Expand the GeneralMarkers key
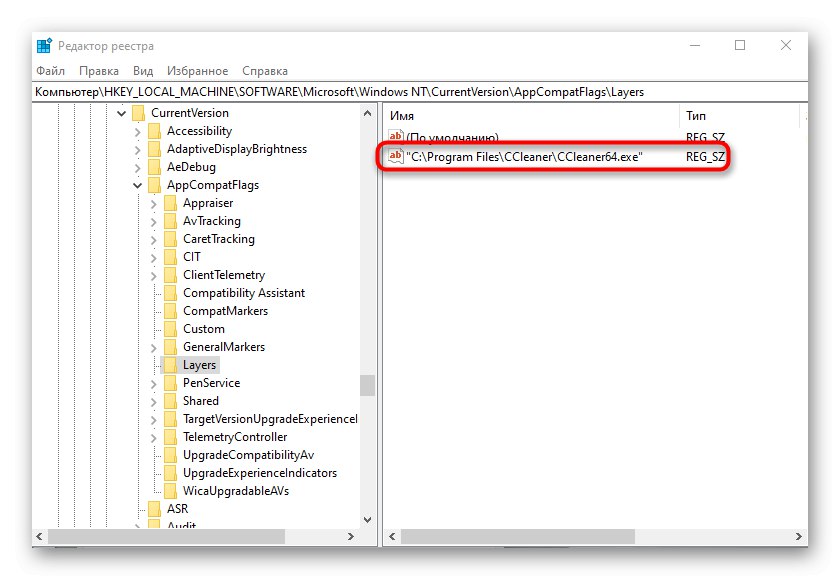 tap(154, 348)
